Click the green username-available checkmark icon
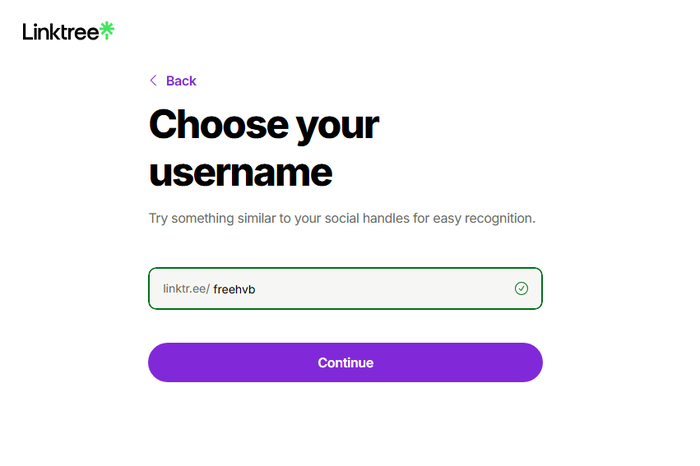This screenshot has width=700, height=466. point(521,288)
